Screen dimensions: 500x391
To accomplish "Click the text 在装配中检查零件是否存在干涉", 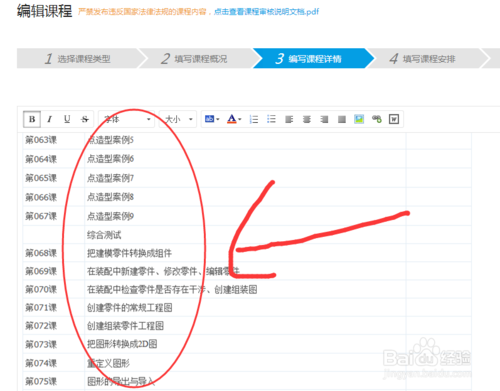I will coord(146,289).
